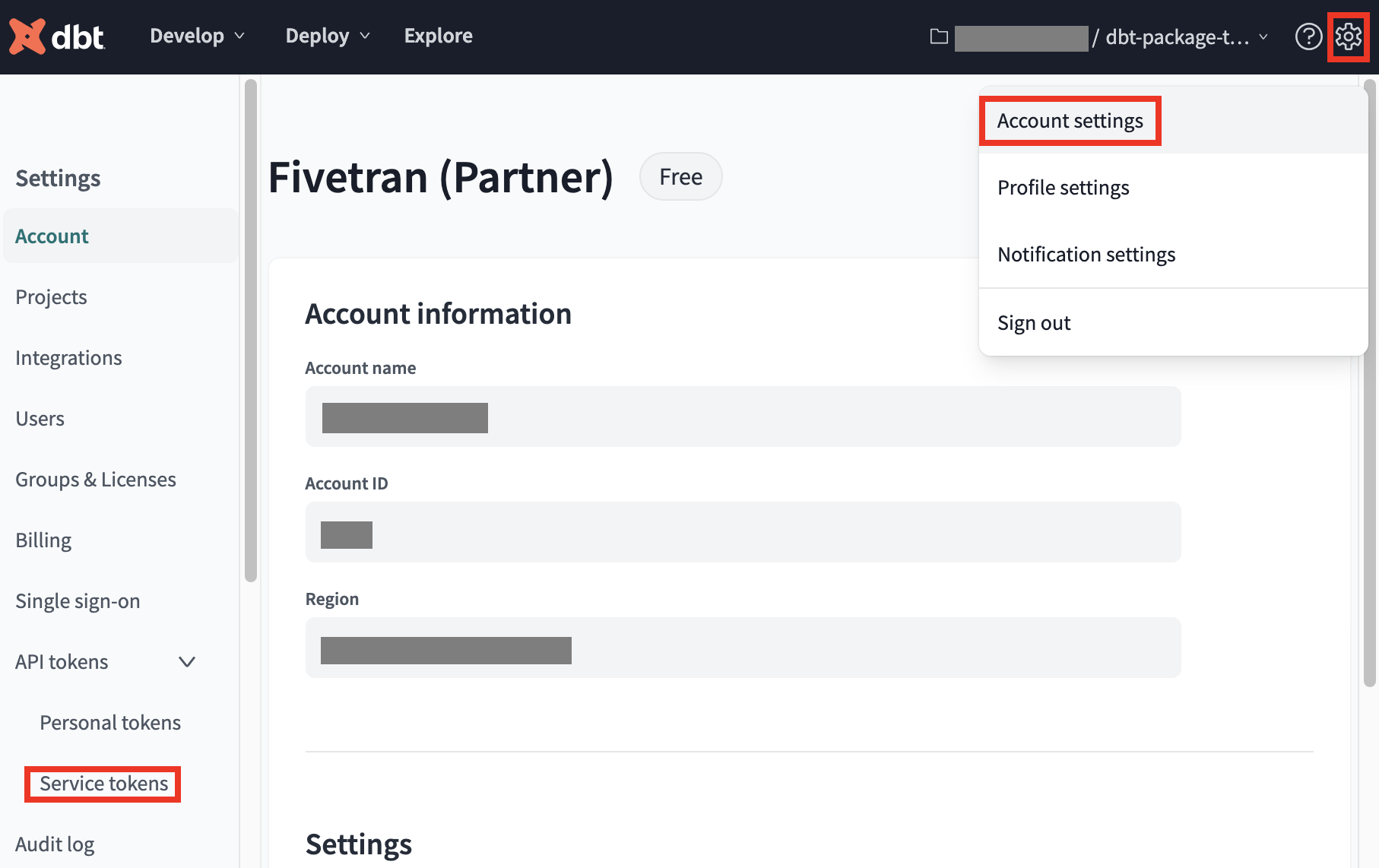The height and width of the screenshot is (868, 1379).
Task: Click the dbt logo icon
Action: tap(57, 36)
